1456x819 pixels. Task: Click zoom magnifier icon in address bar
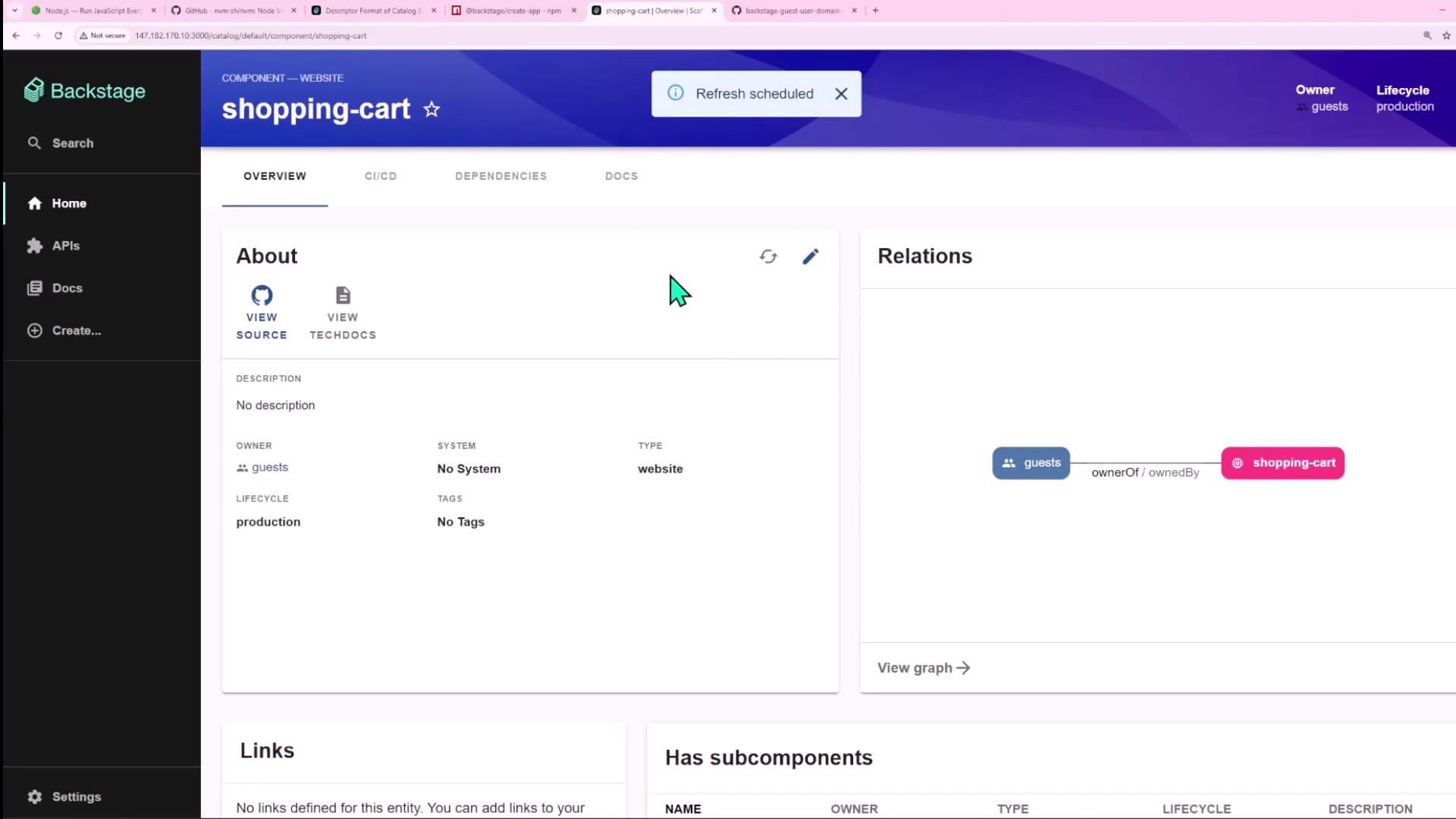pyautogui.click(x=1427, y=36)
